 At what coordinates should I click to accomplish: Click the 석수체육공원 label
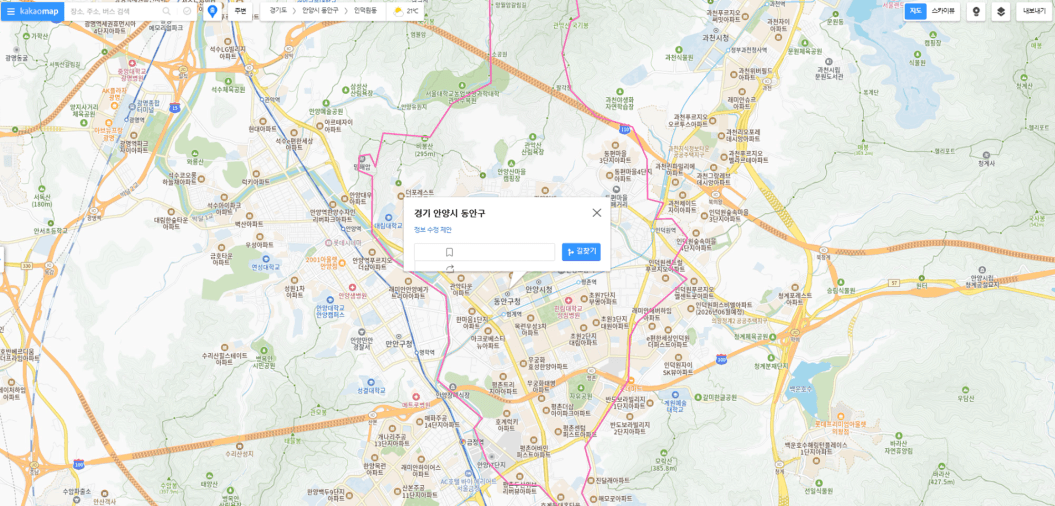[226, 89]
